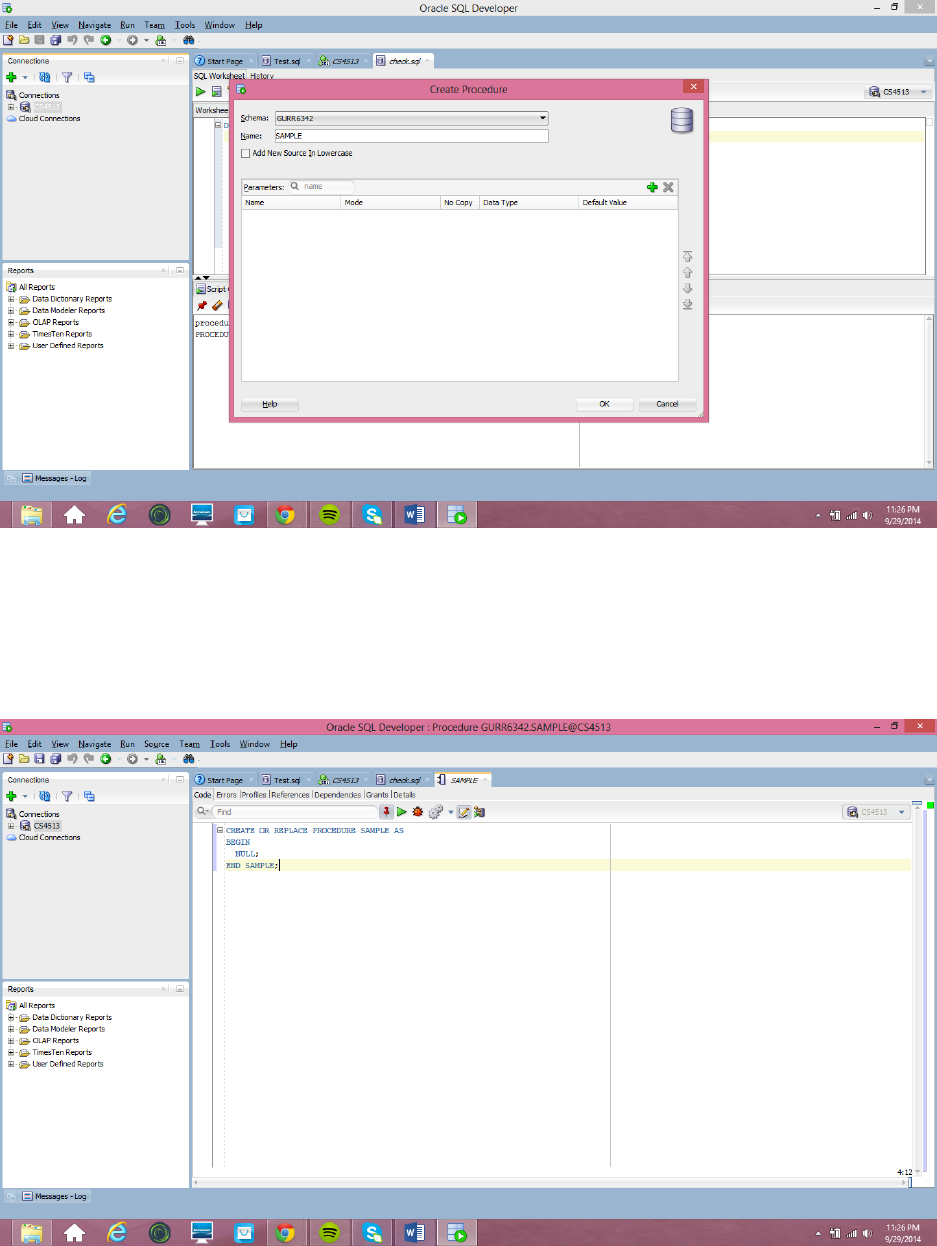Expand Data Dictionary Reports in SAMPLE window

[11, 1018]
